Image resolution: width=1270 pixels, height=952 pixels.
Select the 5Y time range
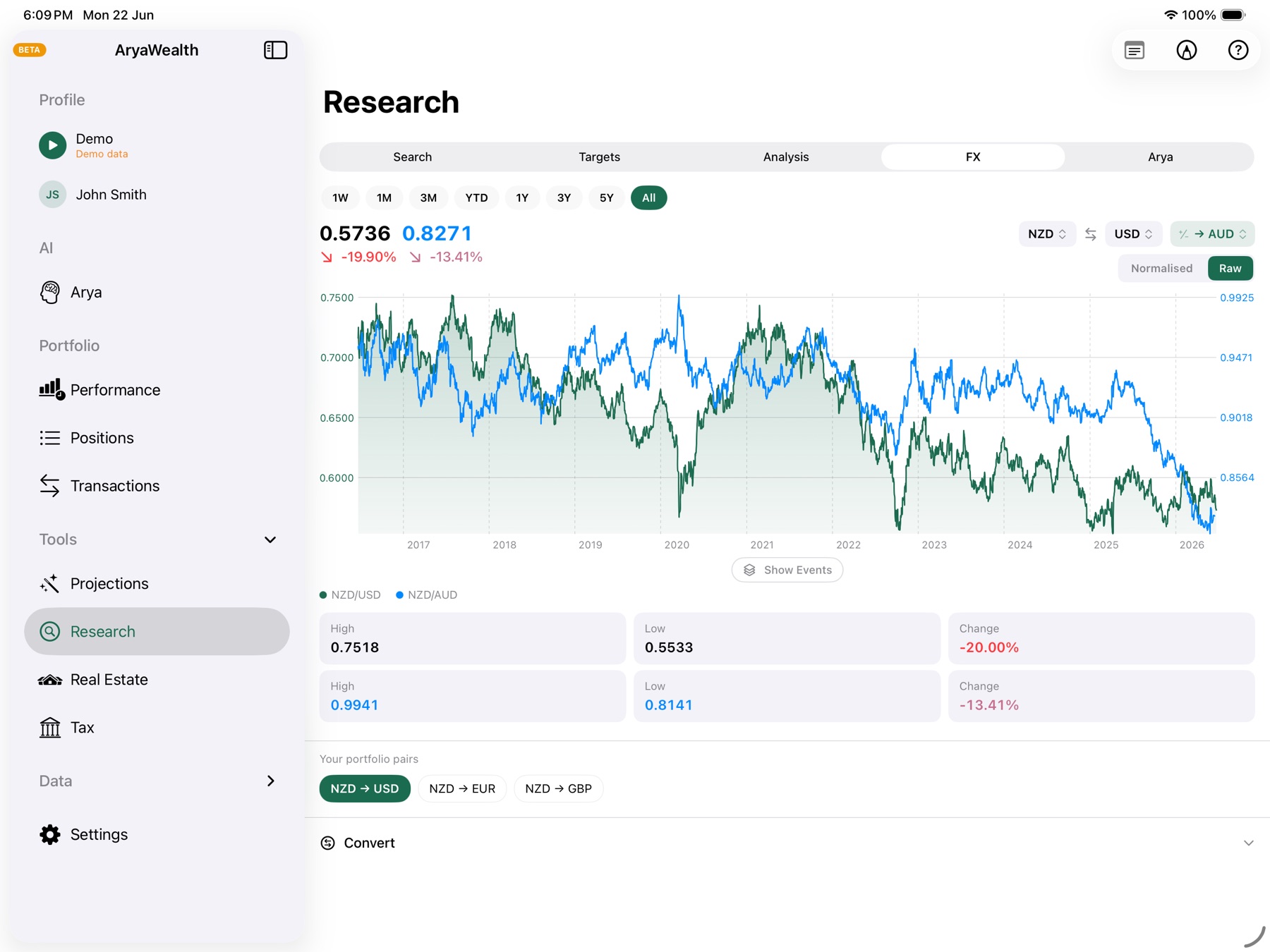coord(607,197)
